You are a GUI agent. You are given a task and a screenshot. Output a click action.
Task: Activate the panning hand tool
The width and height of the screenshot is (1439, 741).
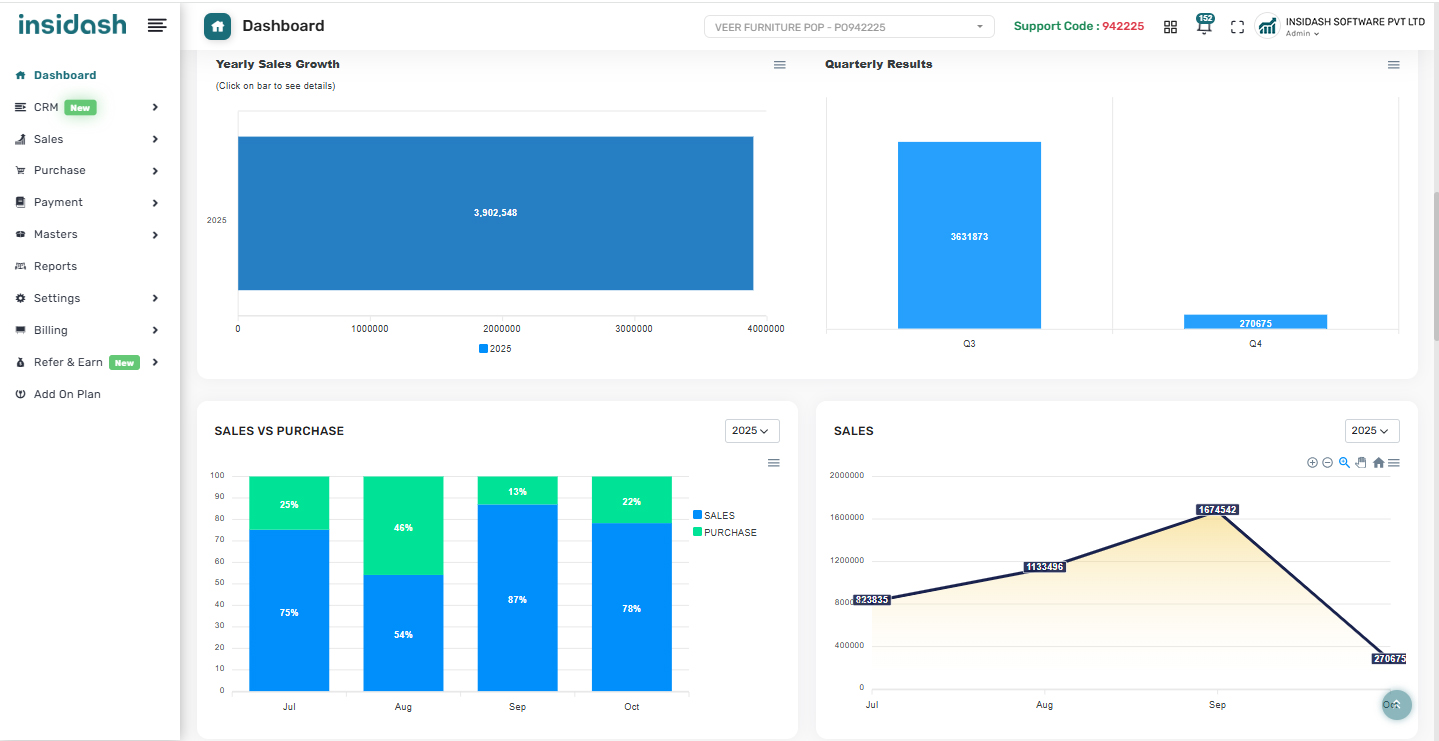pos(1360,463)
